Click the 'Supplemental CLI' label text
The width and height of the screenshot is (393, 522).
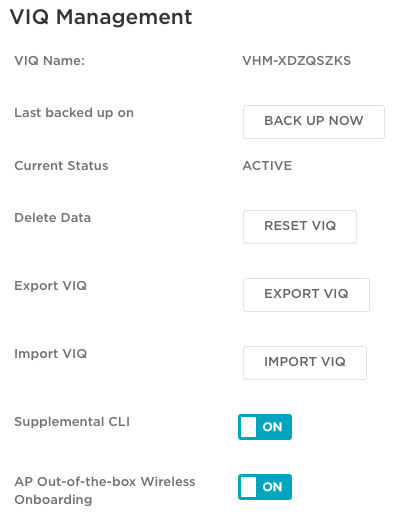point(72,422)
